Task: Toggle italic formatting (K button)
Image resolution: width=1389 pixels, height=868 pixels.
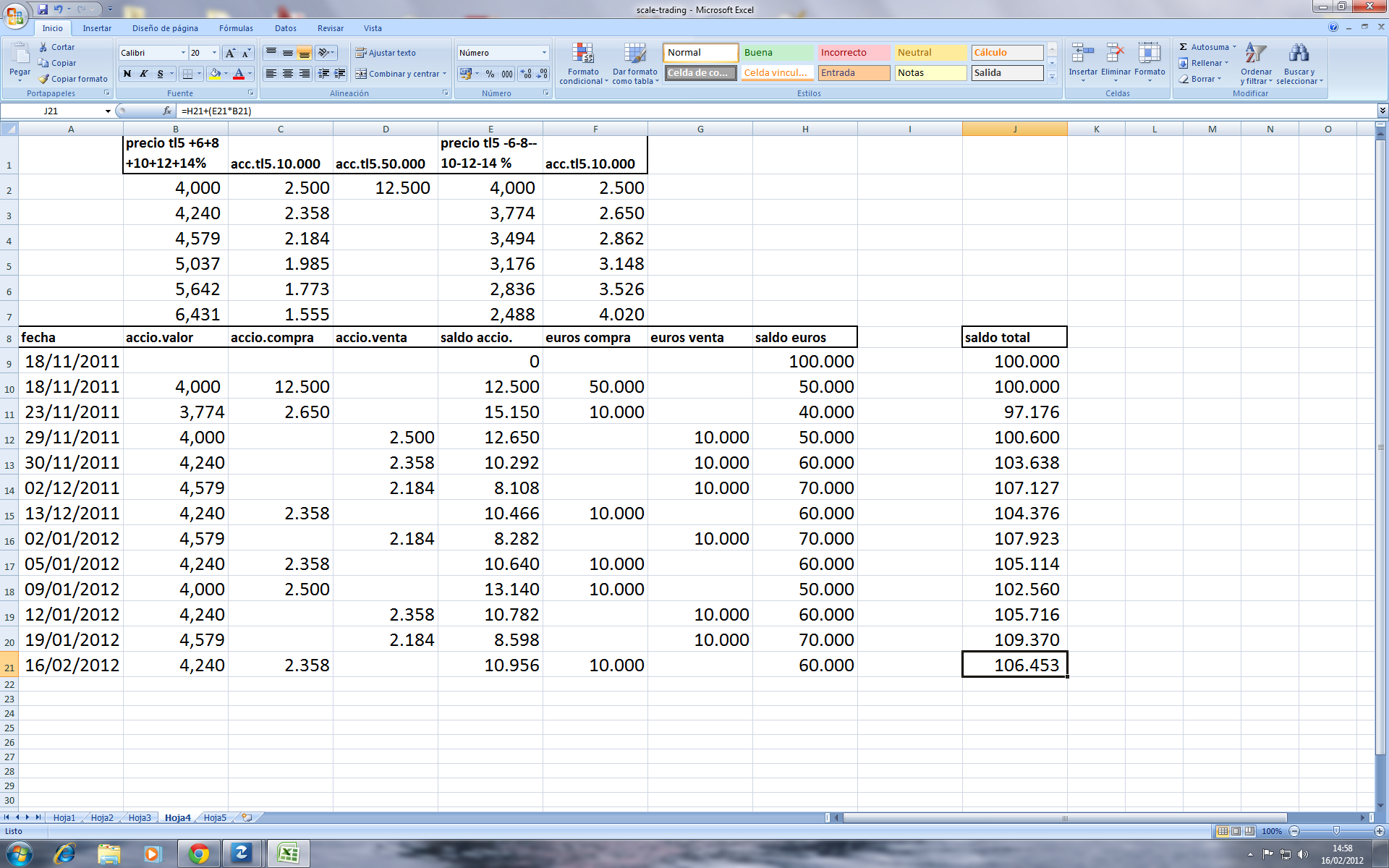Action: pyautogui.click(x=144, y=74)
